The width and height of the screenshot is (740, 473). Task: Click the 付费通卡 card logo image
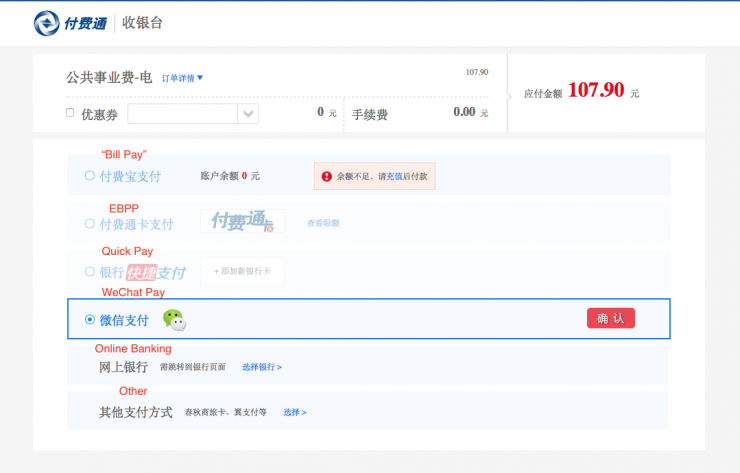click(243, 221)
